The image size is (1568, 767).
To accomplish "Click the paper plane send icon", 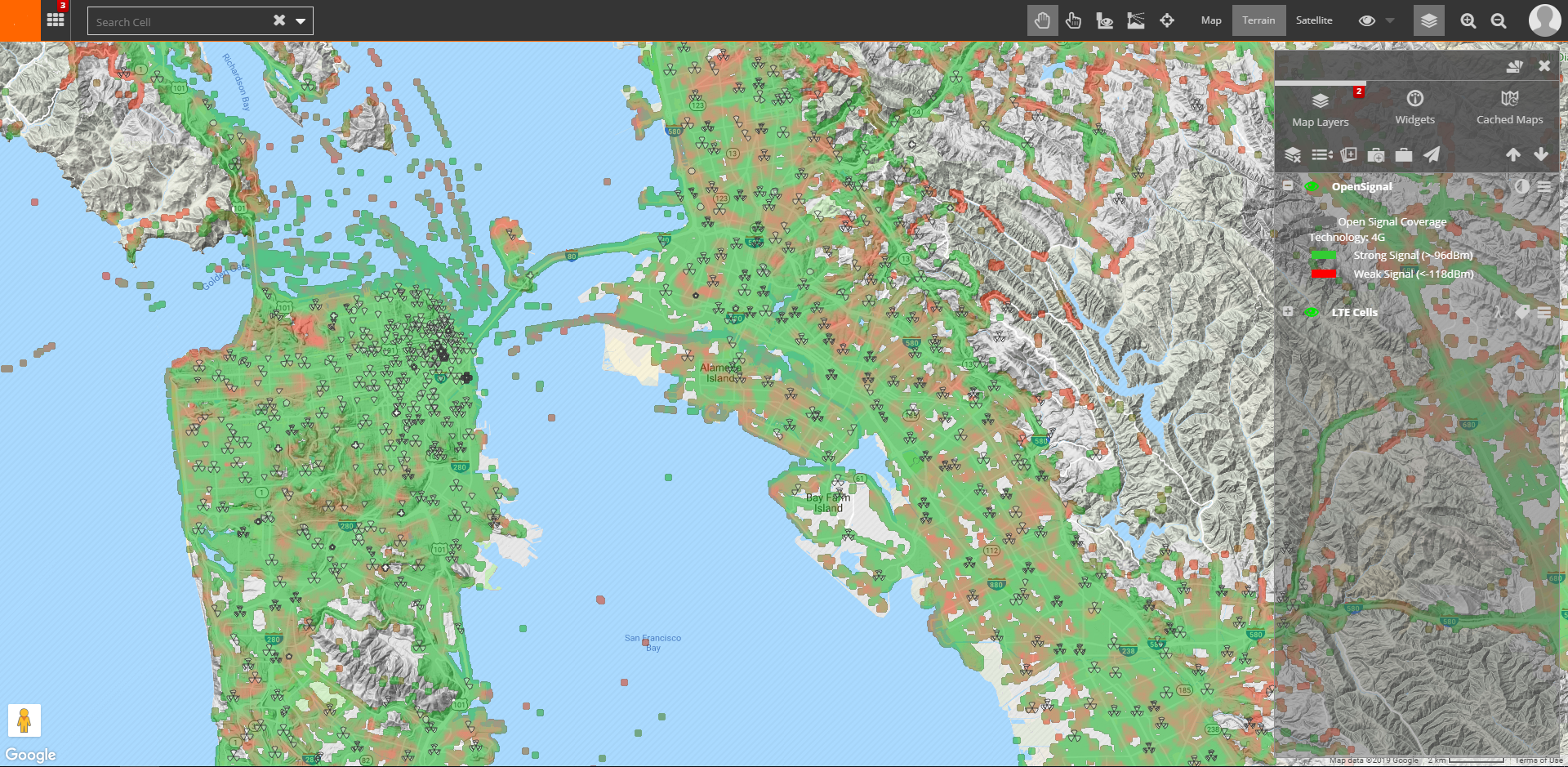I will (x=1432, y=154).
